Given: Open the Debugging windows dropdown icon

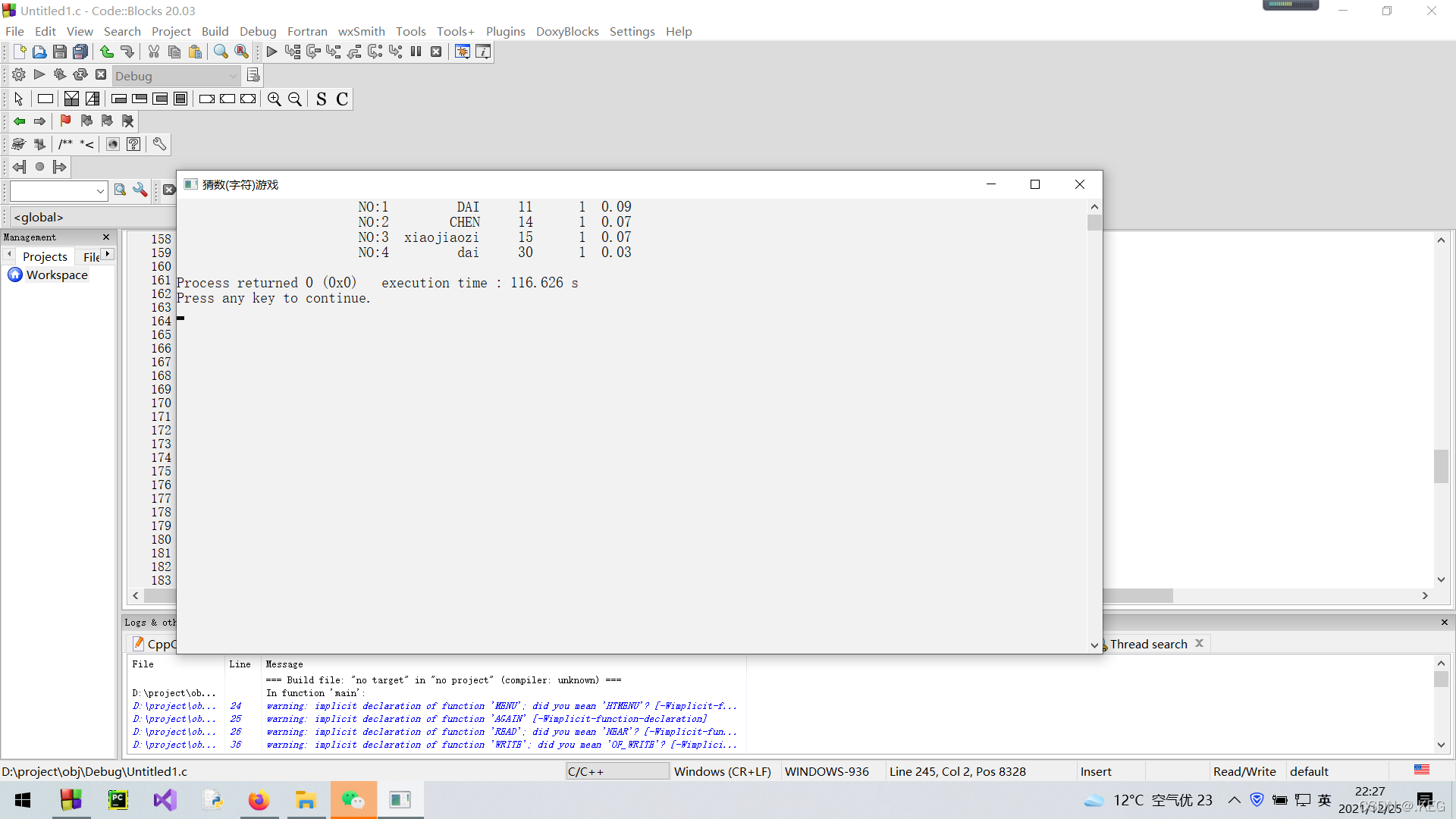Looking at the screenshot, I should pyautogui.click(x=463, y=52).
